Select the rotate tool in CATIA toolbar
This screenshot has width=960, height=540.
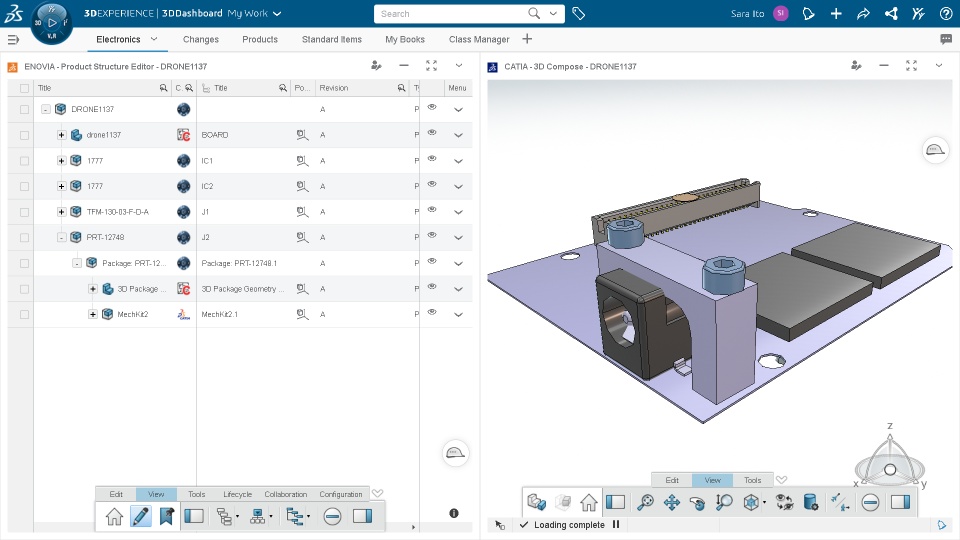pos(697,503)
